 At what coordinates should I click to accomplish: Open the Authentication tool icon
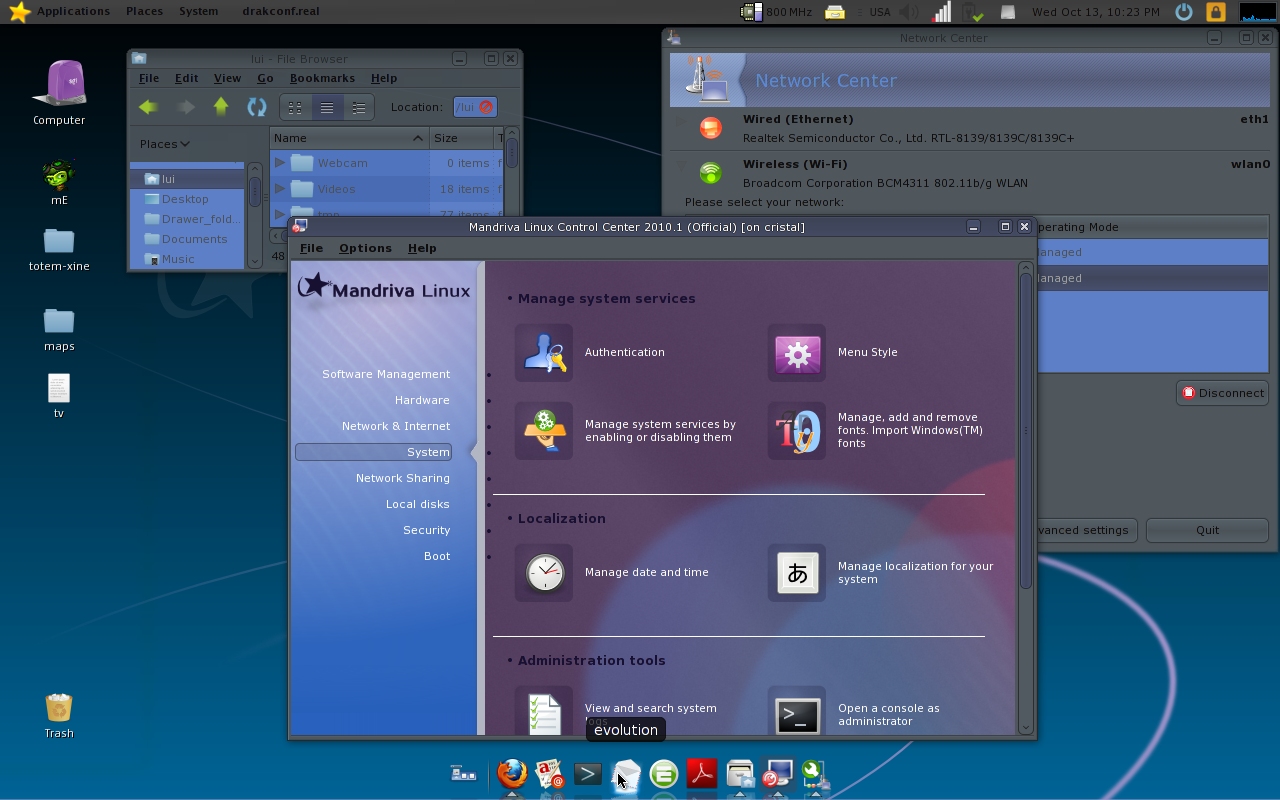(x=544, y=352)
